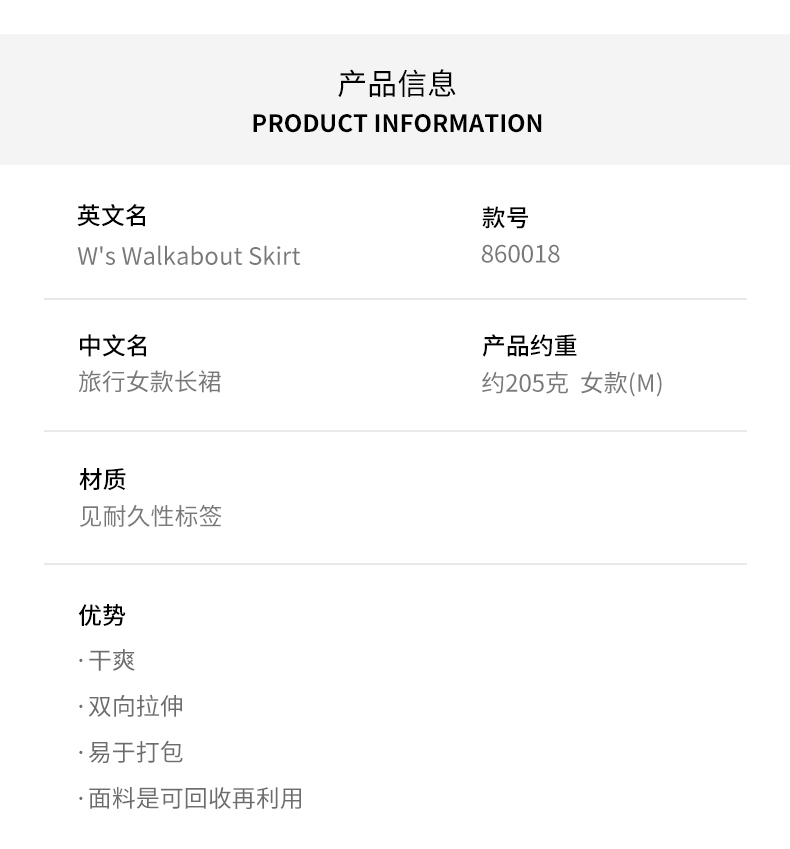Click the 旅行女款长裙 product name
The height and width of the screenshot is (849, 790).
[150, 382]
